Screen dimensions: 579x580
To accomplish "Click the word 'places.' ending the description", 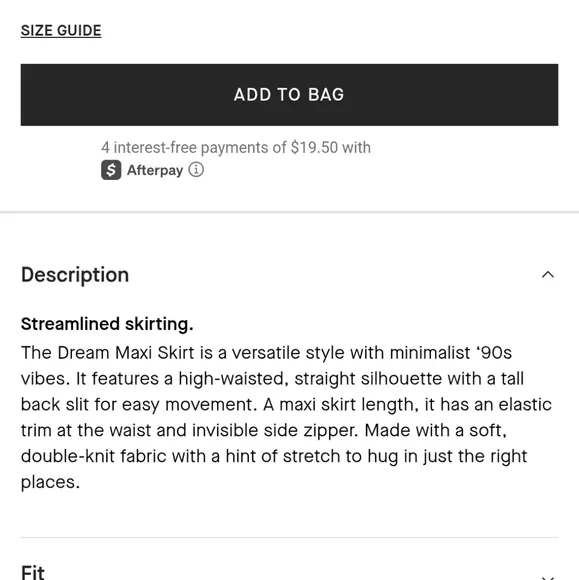I will (x=50, y=482).
